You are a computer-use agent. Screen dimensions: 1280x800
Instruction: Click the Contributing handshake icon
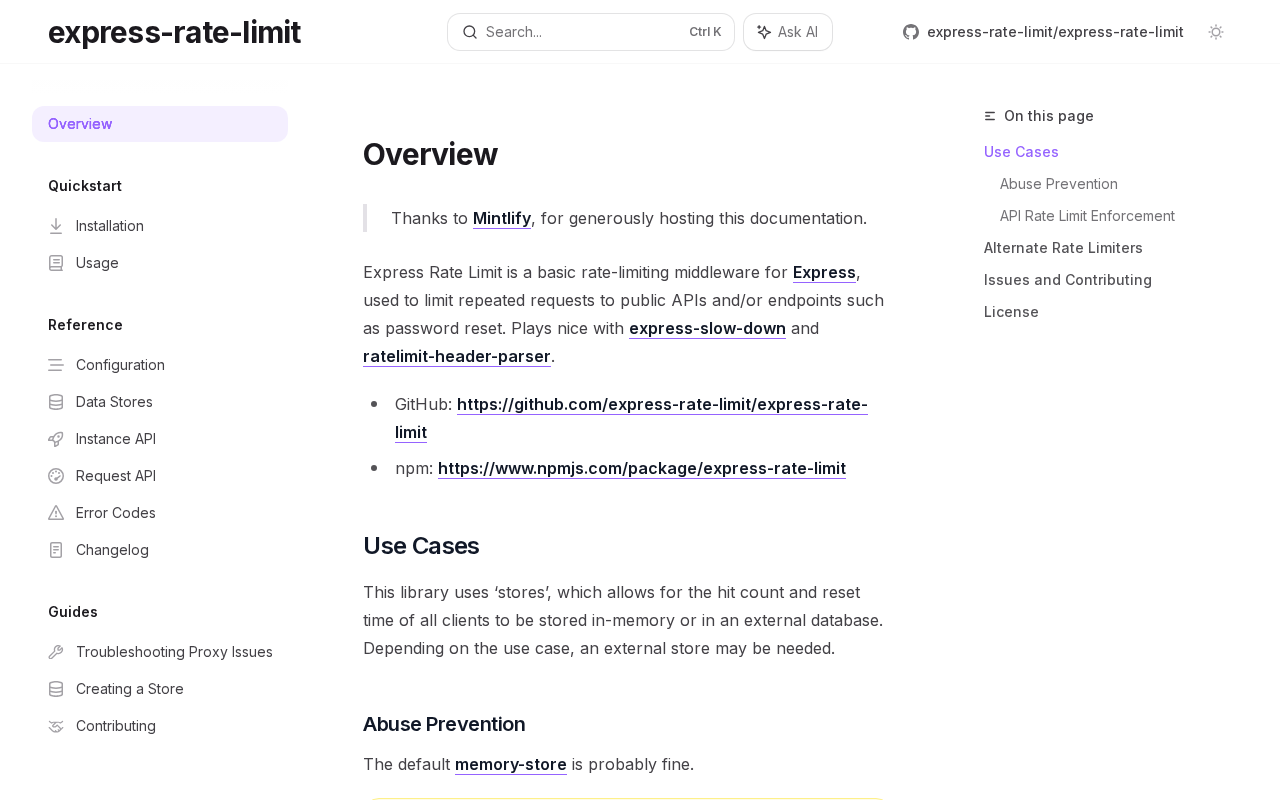(56, 726)
